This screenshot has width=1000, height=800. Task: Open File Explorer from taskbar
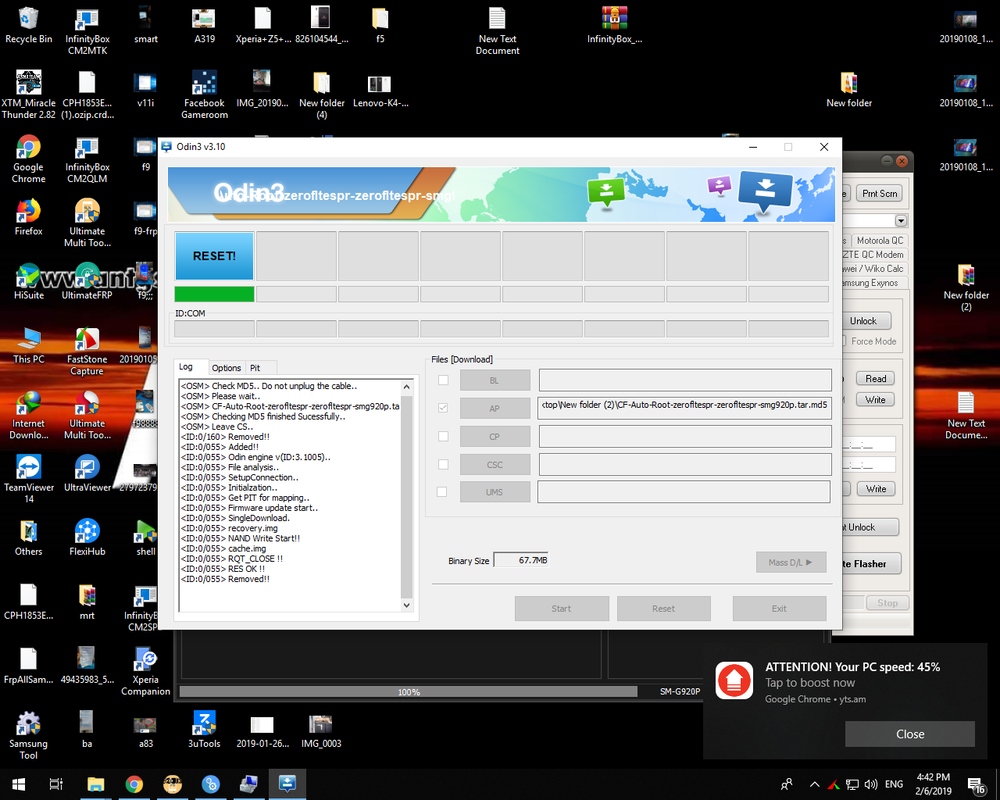(x=96, y=784)
